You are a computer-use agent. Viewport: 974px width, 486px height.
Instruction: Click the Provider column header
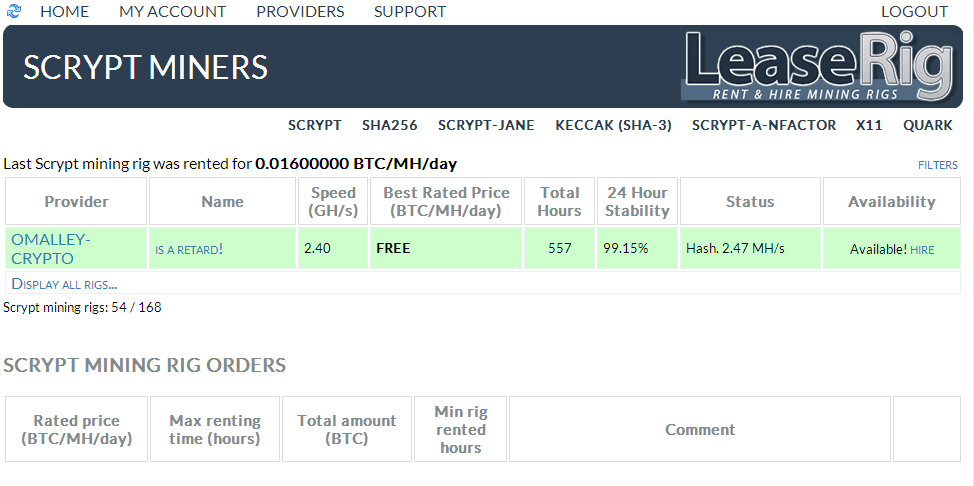[76, 201]
